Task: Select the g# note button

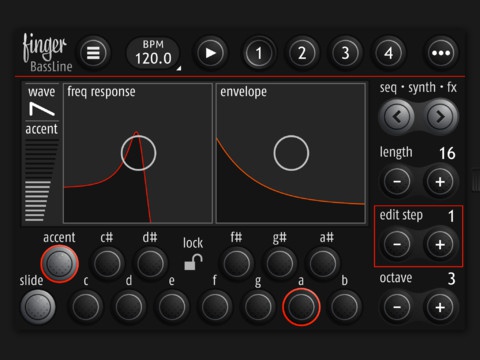Action: (x=280, y=264)
